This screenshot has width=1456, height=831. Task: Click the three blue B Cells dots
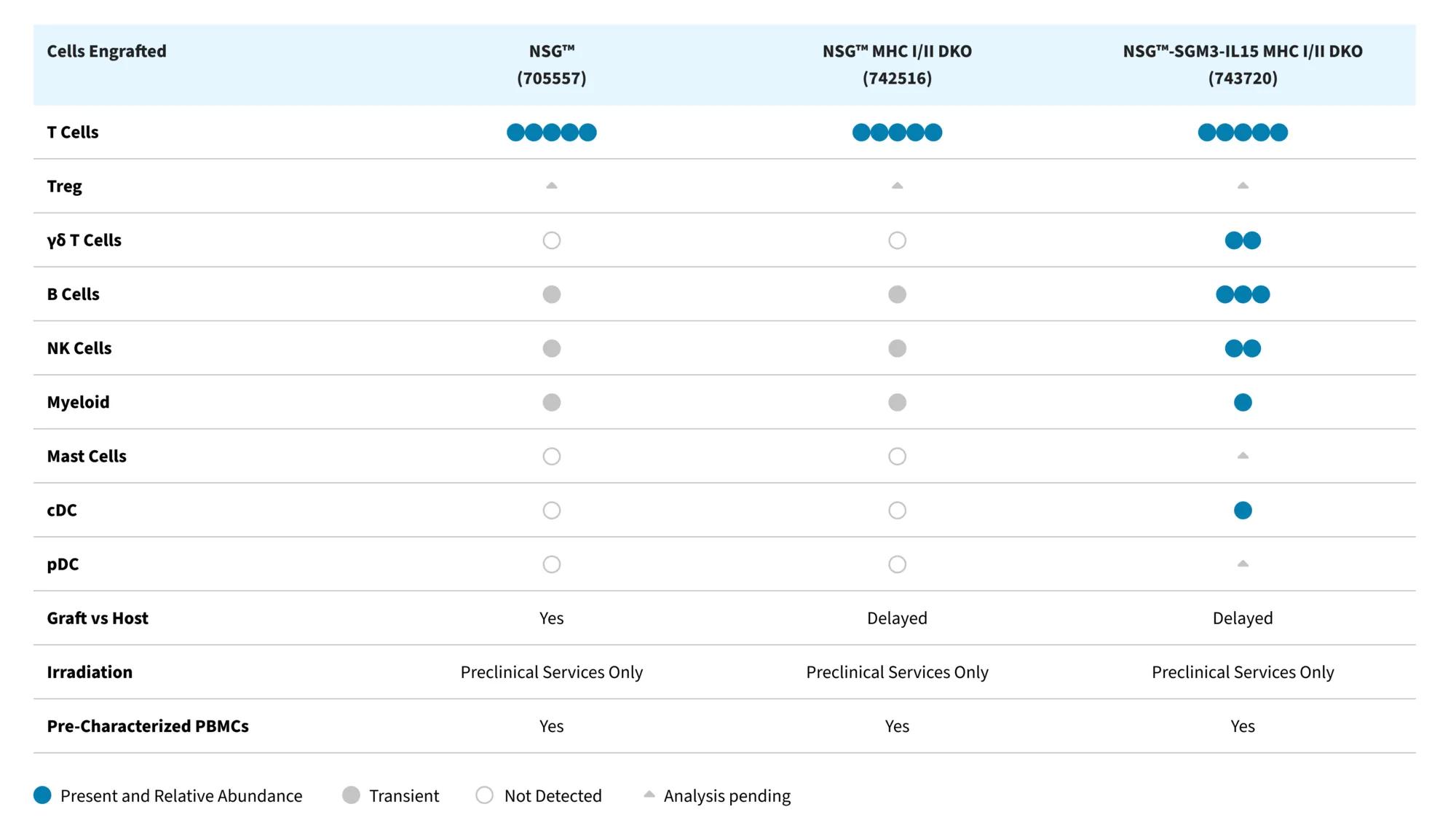(1243, 294)
